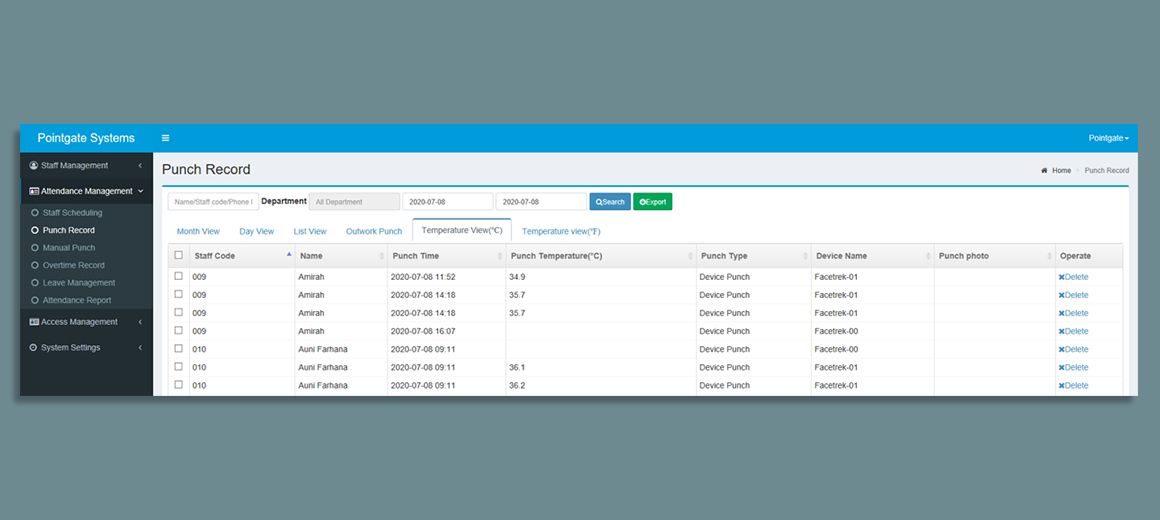Viewport: 1160px width, 520px height.
Task: Click the System Settings clock icon
Action: (33, 348)
